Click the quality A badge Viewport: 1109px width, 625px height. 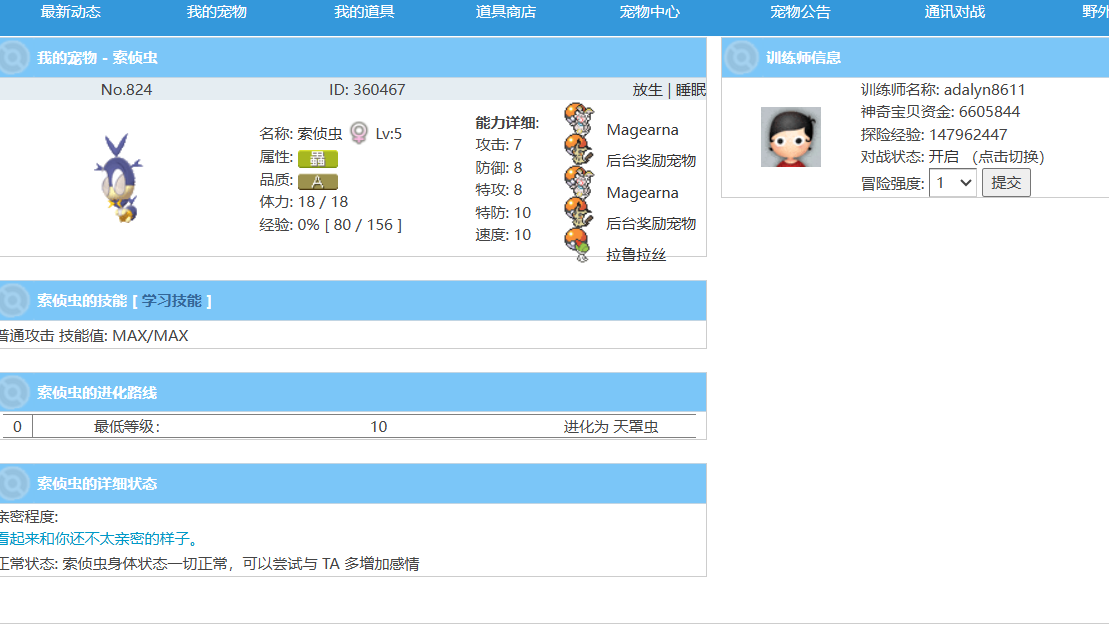point(318,181)
